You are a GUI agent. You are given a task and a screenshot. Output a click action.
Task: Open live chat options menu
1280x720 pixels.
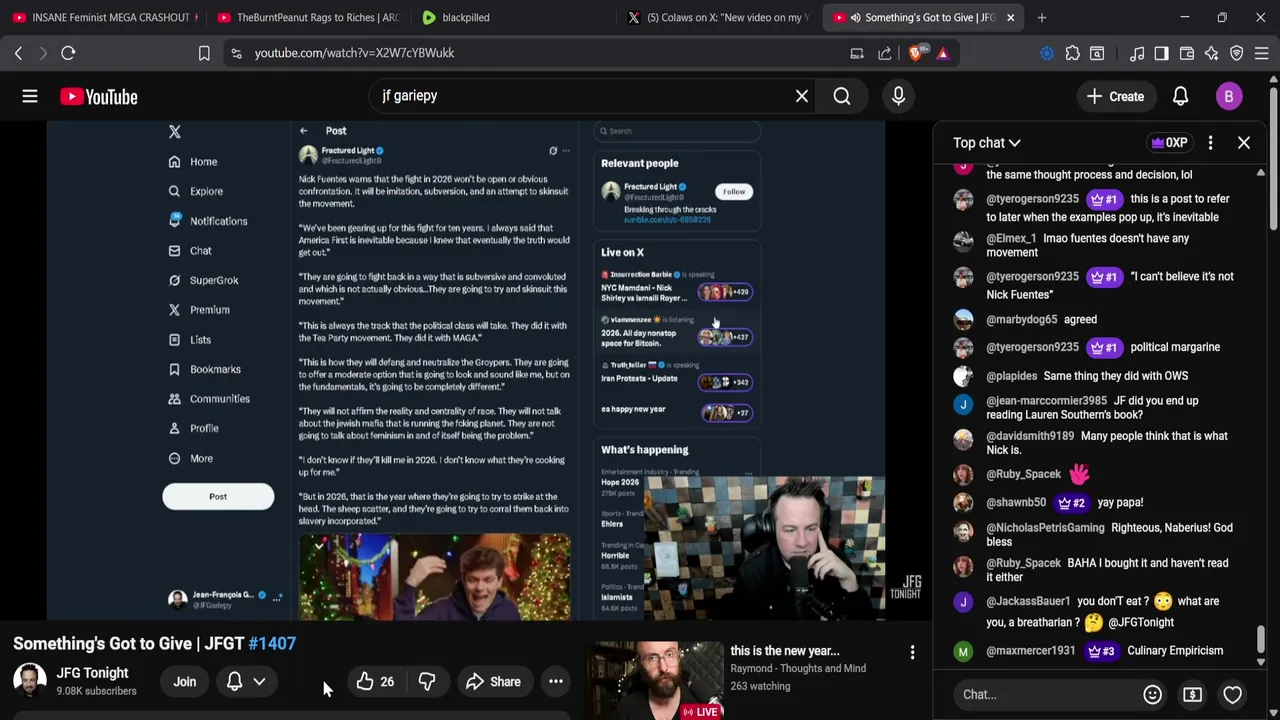(1210, 143)
